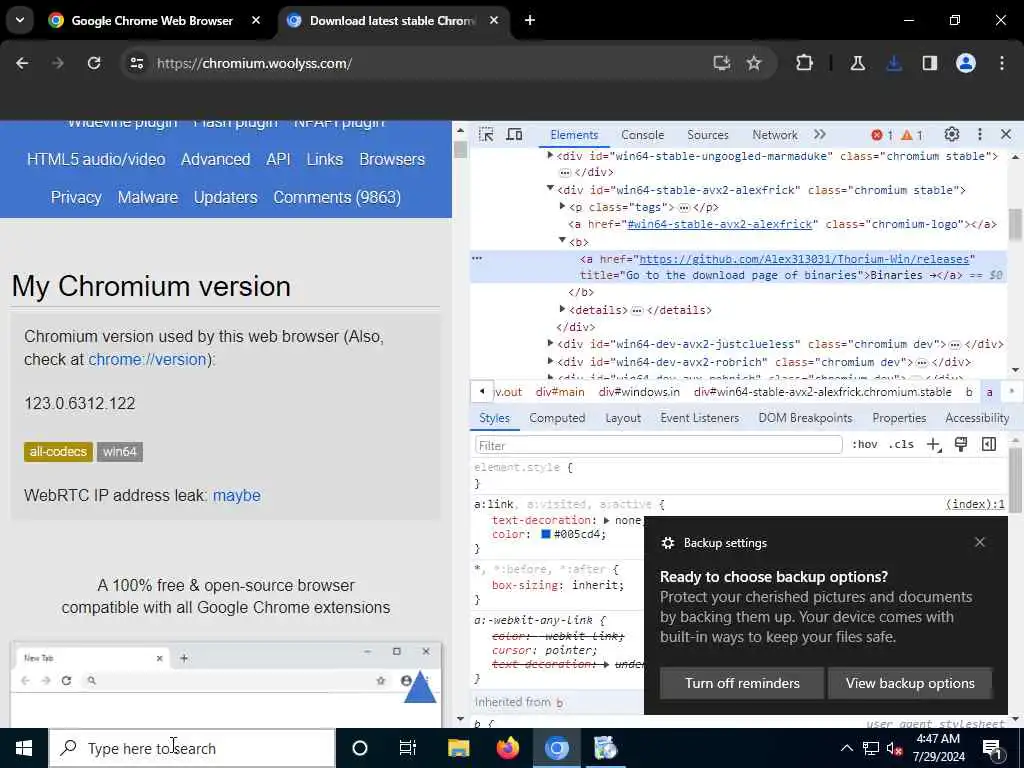The height and width of the screenshot is (768, 1024).
Task: Expand the p class tags node
Action: pos(562,206)
